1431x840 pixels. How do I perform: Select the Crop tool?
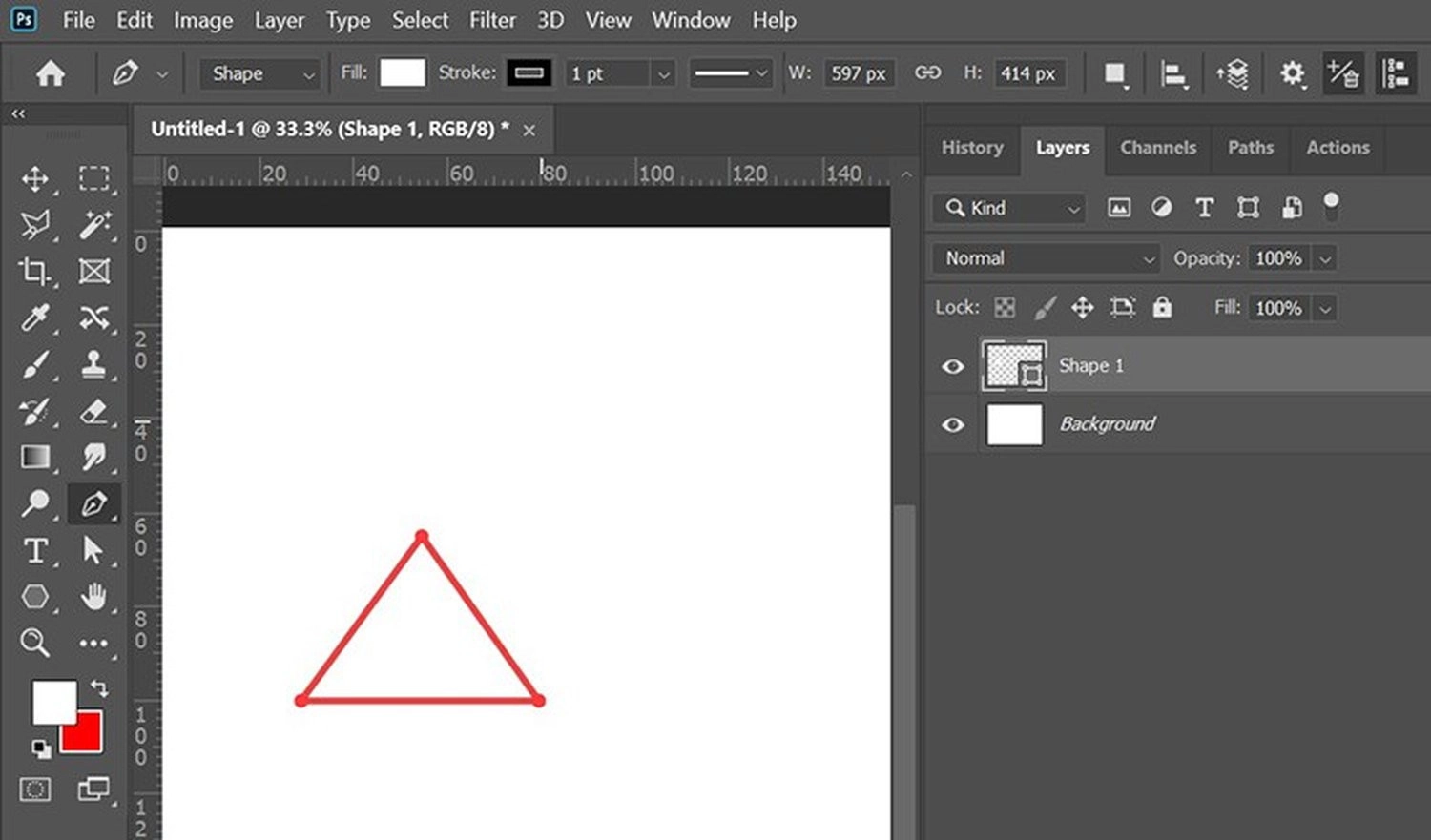point(35,272)
